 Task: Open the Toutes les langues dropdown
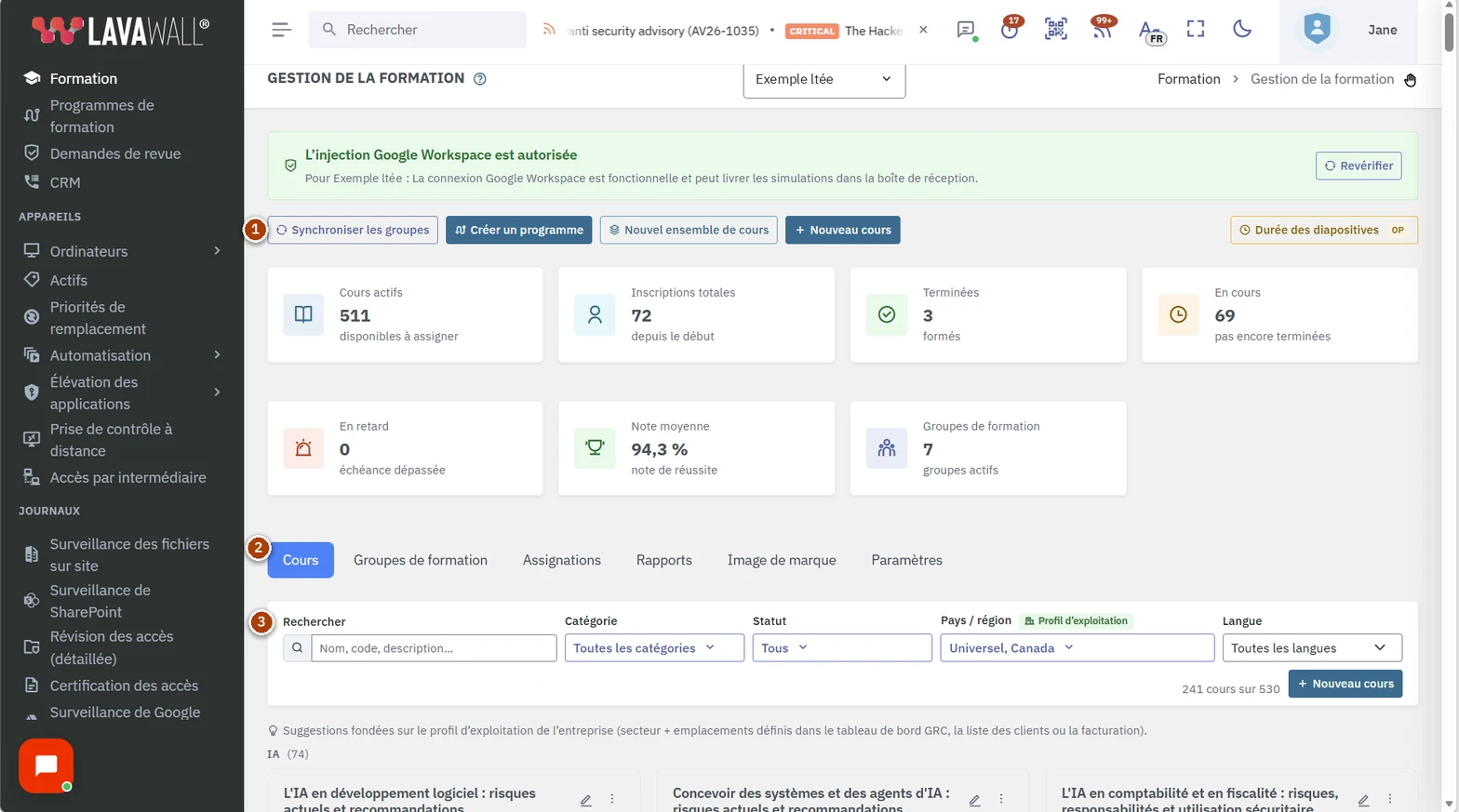[1312, 648]
